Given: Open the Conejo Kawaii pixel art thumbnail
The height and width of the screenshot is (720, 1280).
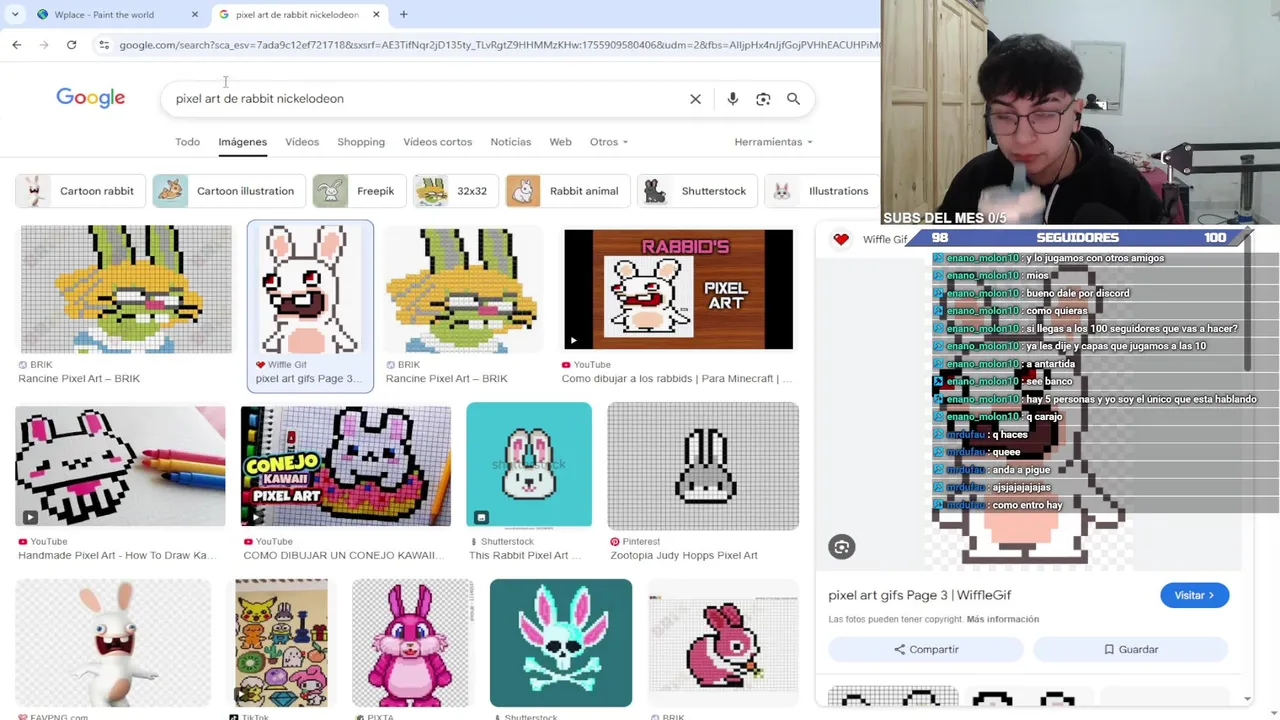Looking at the screenshot, I should (346, 466).
